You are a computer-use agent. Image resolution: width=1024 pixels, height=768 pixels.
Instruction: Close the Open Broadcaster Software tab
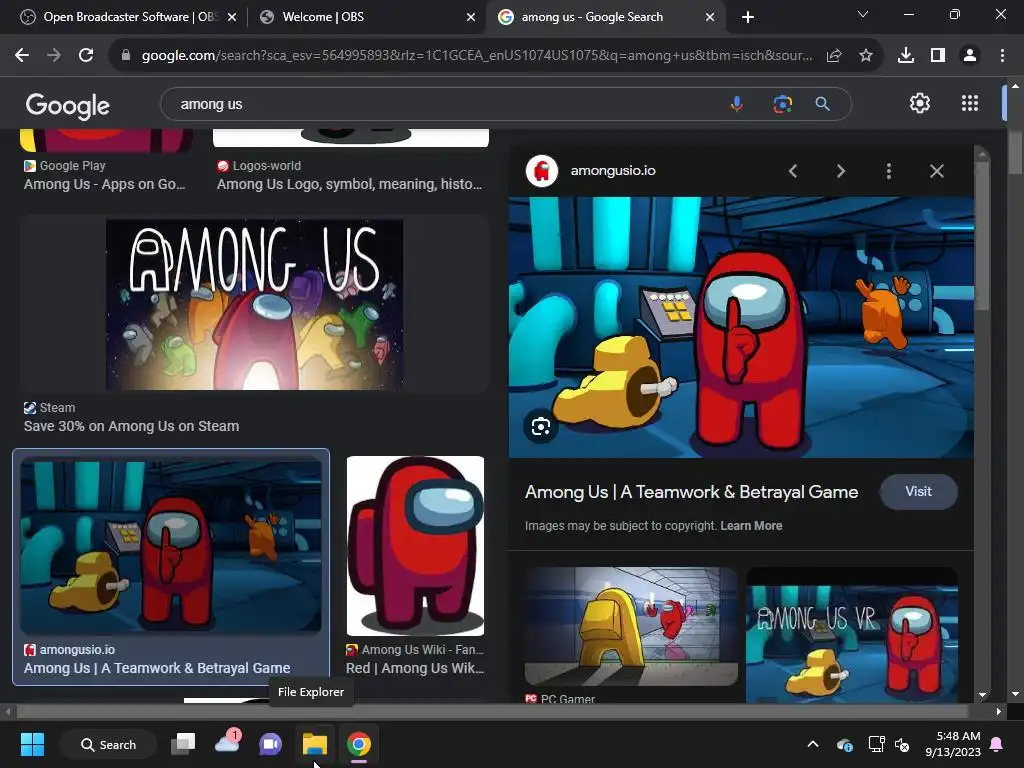pyautogui.click(x=232, y=17)
